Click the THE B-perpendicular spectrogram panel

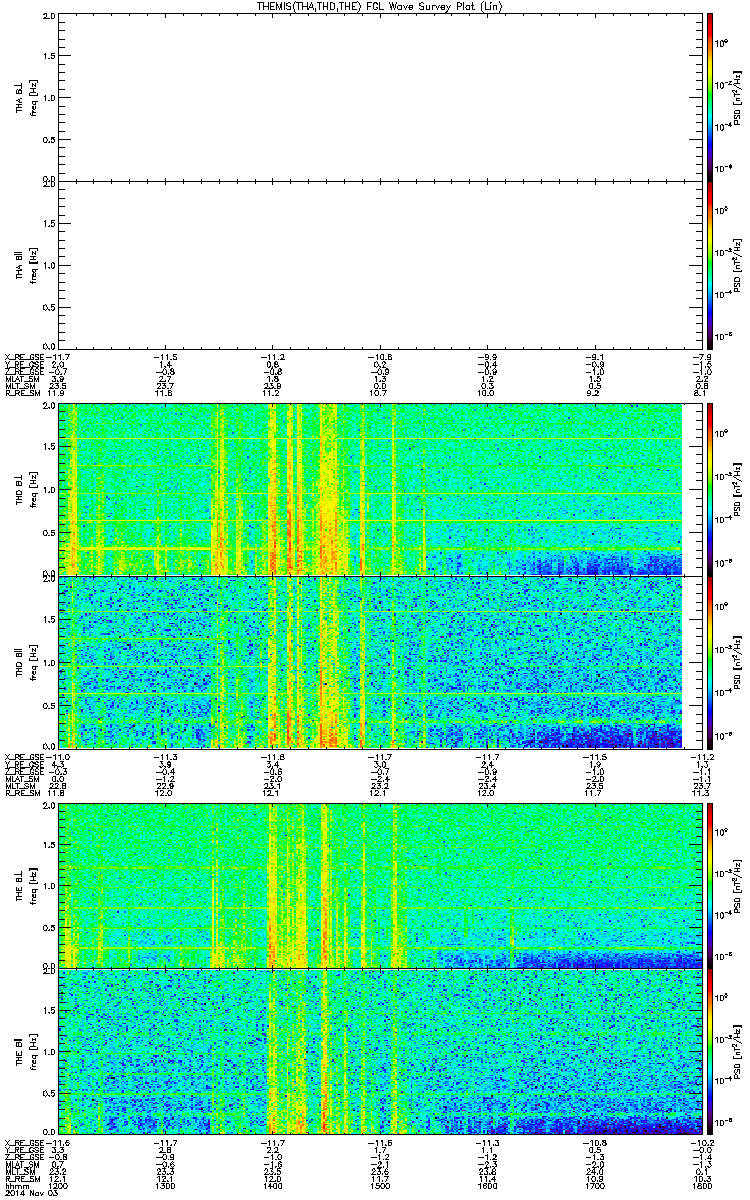click(374, 886)
